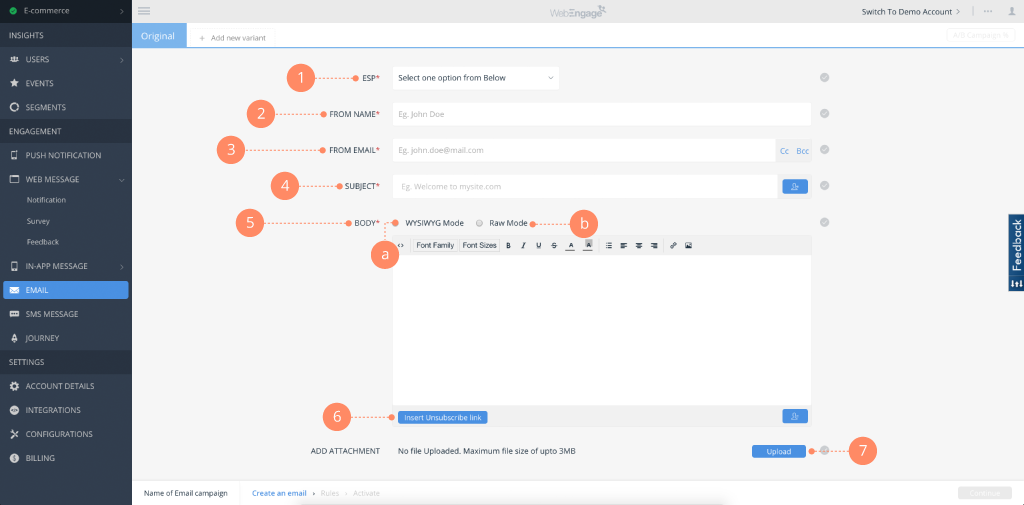Click the Rules breadcrumb step
Image resolution: width=1024 pixels, height=505 pixels.
tap(330, 493)
